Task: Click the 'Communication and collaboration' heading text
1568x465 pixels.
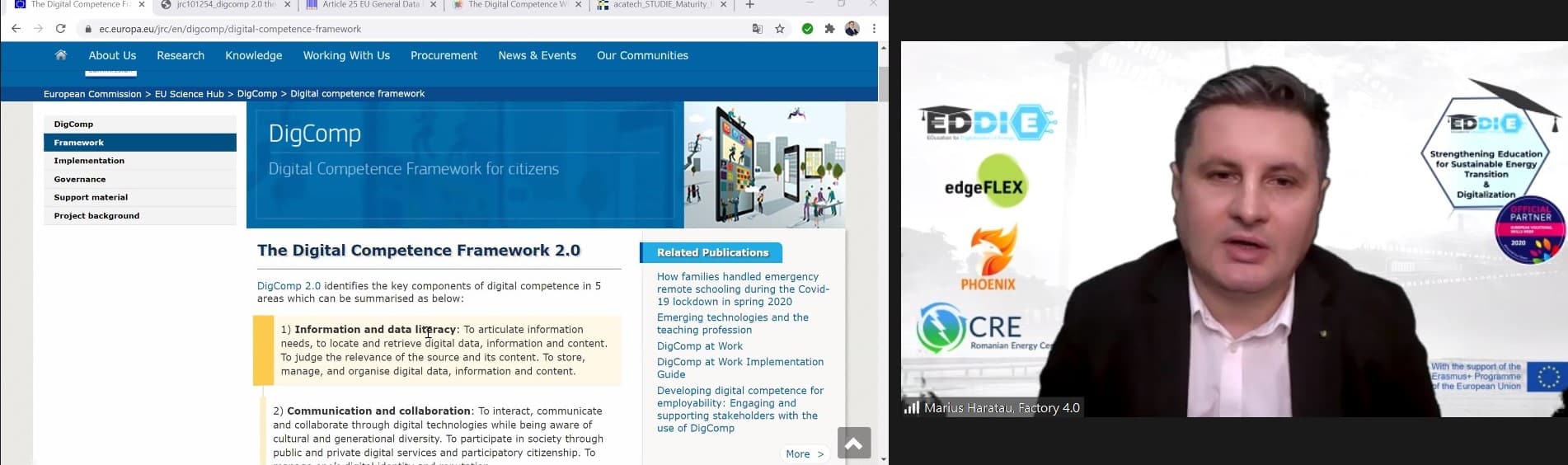Action: [x=379, y=411]
